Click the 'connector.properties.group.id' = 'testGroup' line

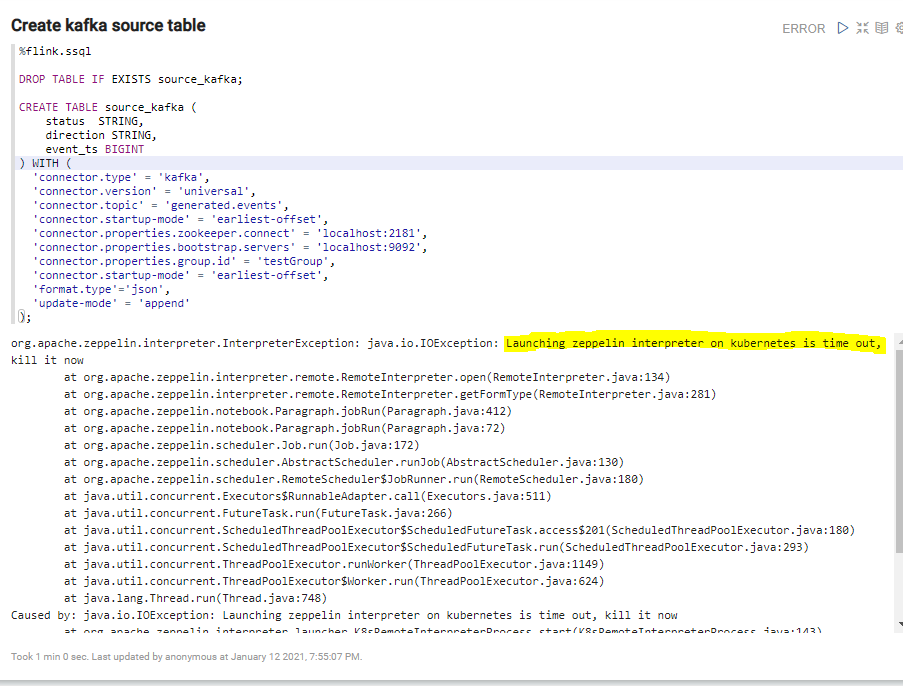click(184, 261)
